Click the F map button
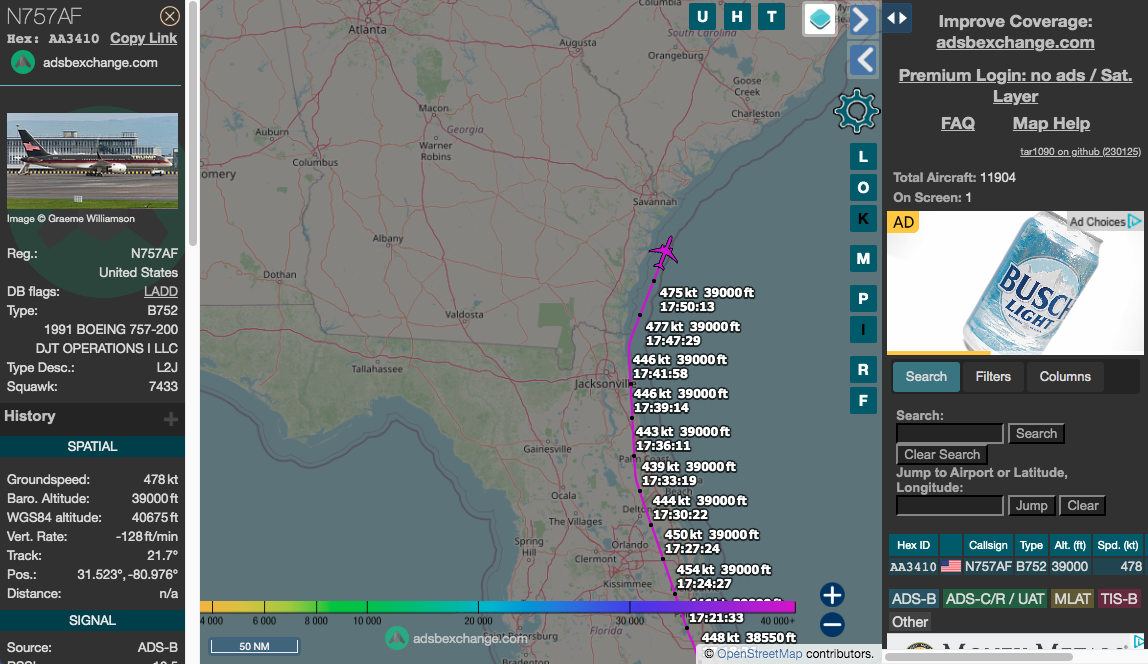This screenshot has width=1148, height=664. [863, 400]
